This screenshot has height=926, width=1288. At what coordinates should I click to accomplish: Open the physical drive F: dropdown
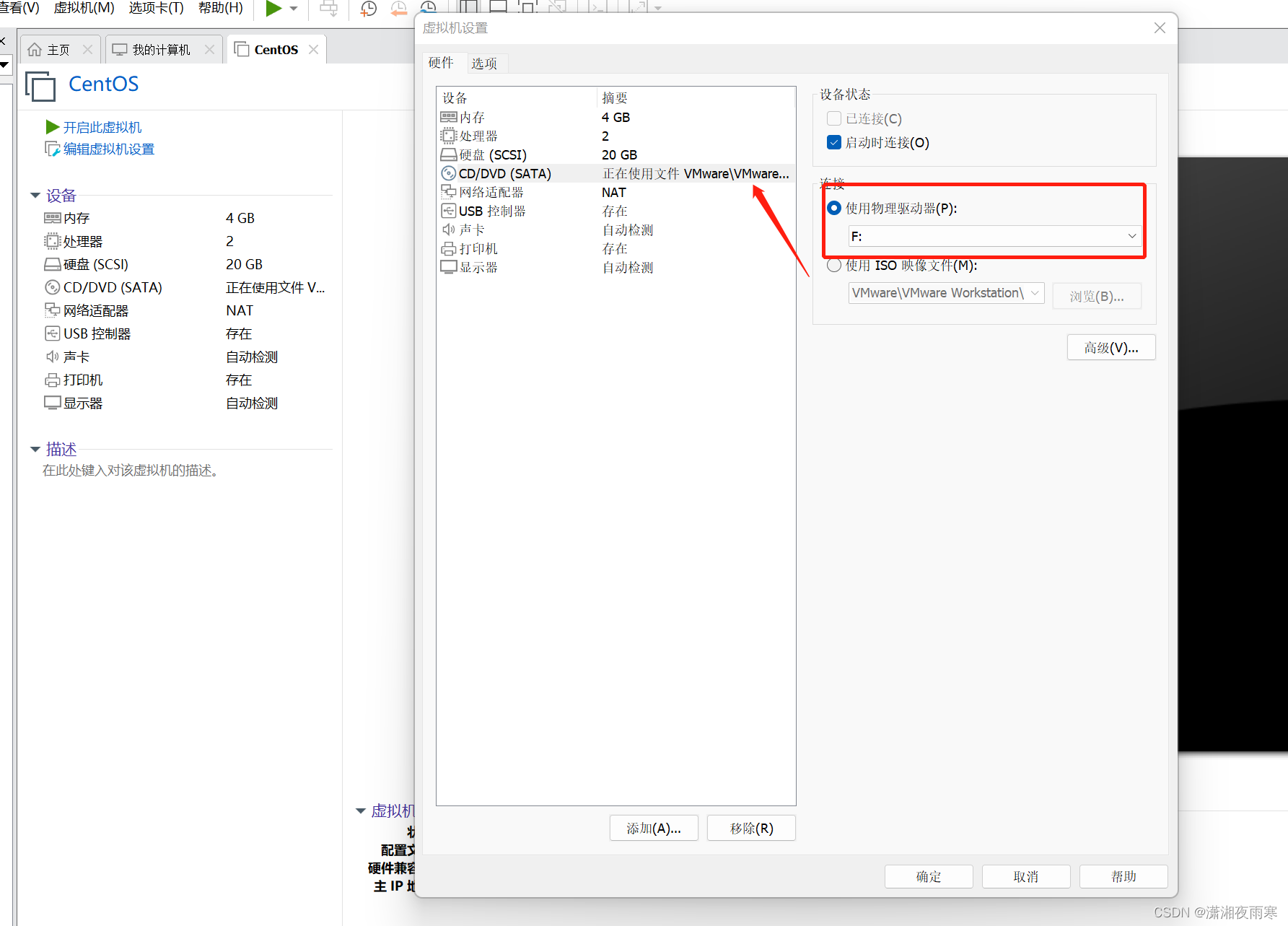994,236
